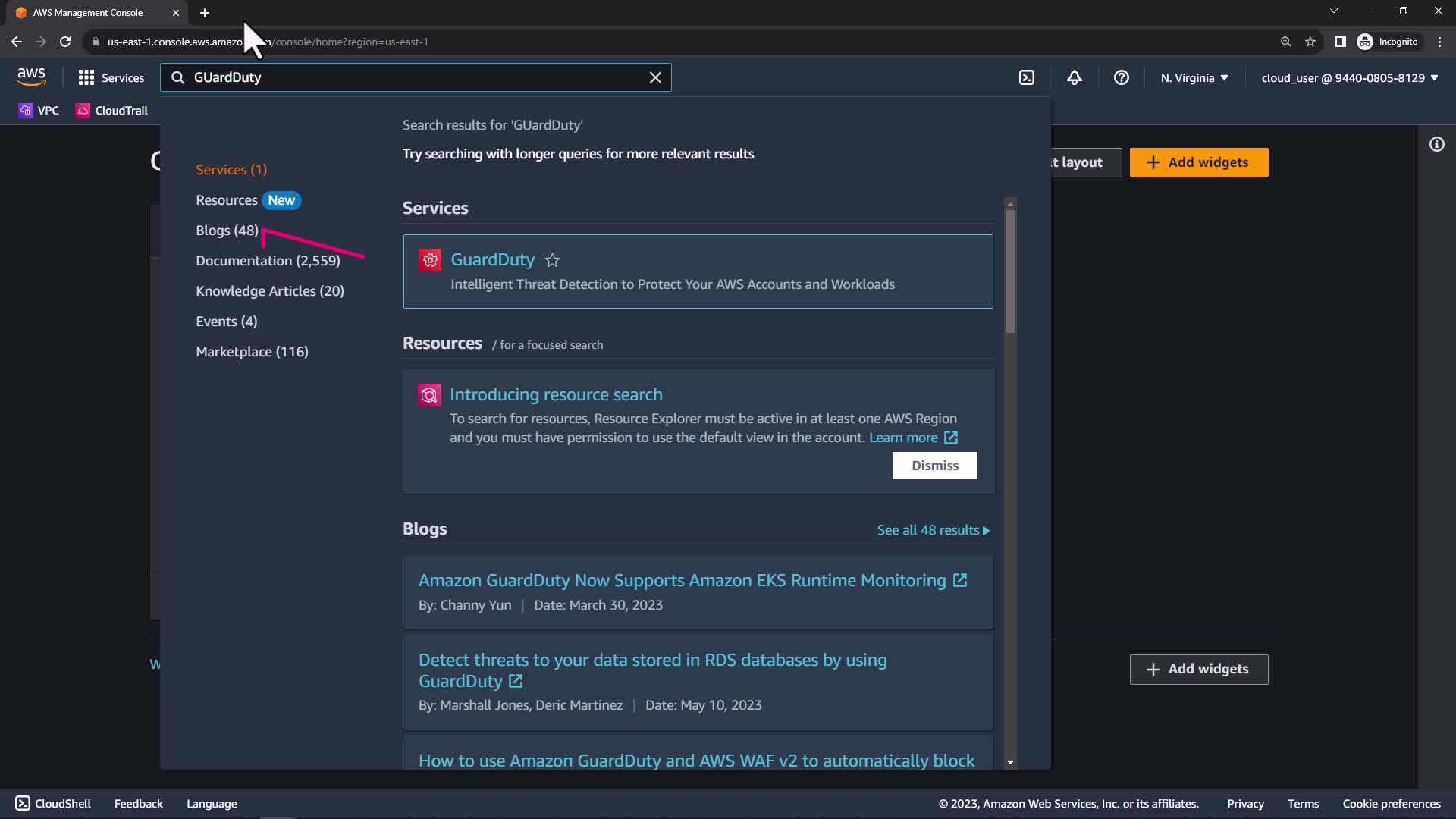Open the Services grid menu icon

pyautogui.click(x=86, y=77)
